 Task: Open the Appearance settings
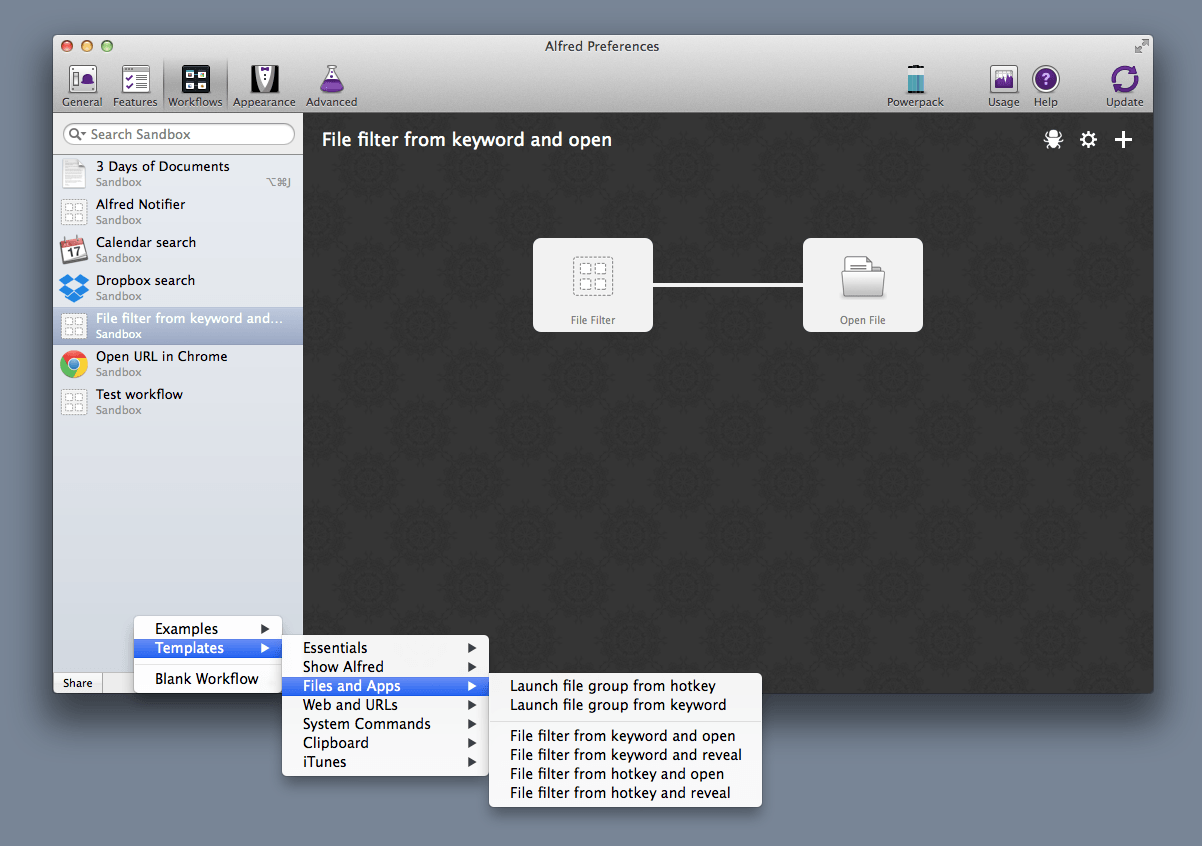coord(263,85)
